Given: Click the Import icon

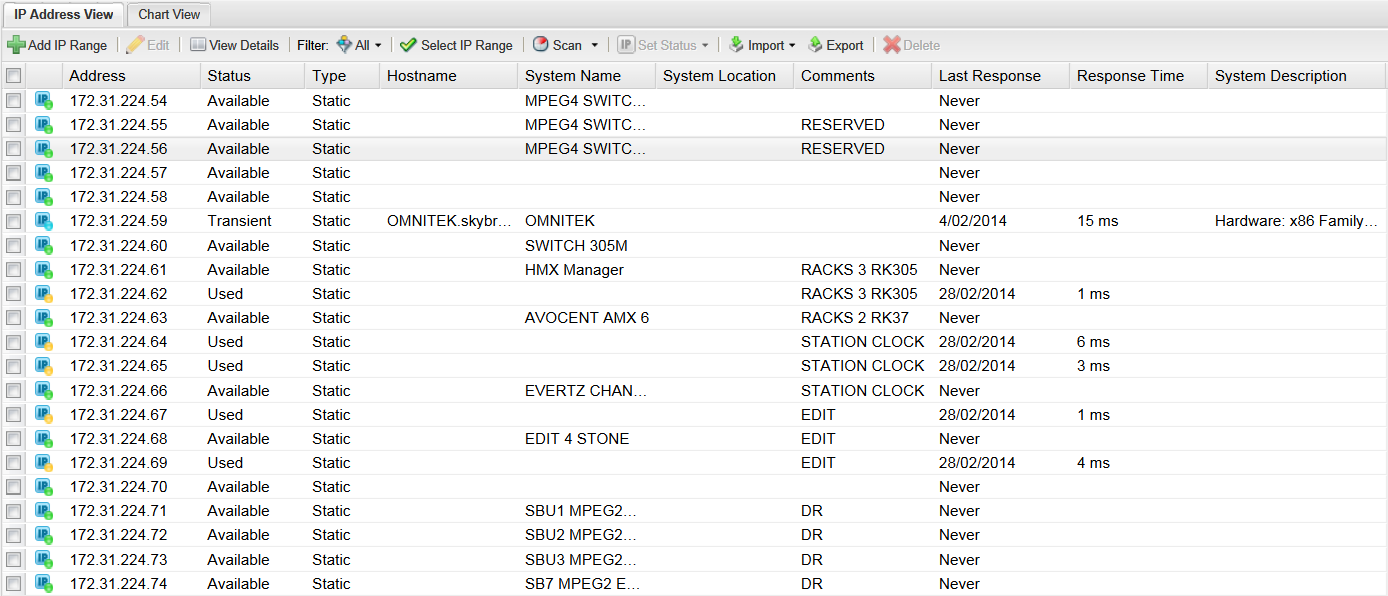Looking at the screenshot, I should click(x=736, y=45).
